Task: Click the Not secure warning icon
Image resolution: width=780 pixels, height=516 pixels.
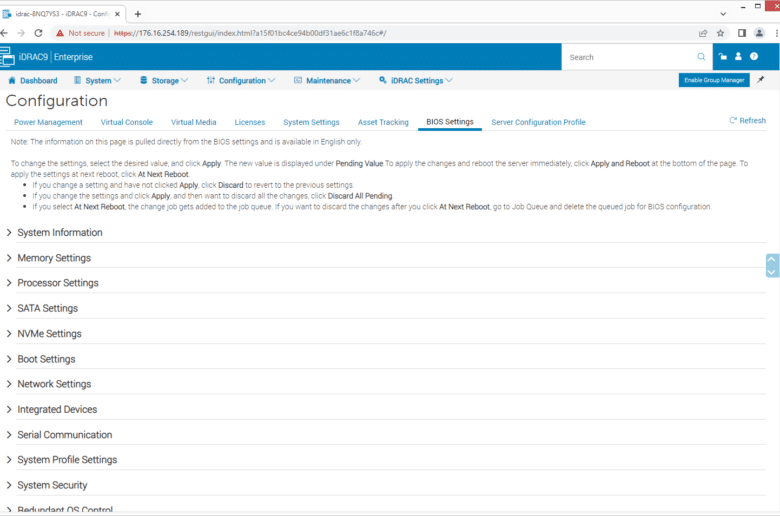Action: (x=60, y=33)
